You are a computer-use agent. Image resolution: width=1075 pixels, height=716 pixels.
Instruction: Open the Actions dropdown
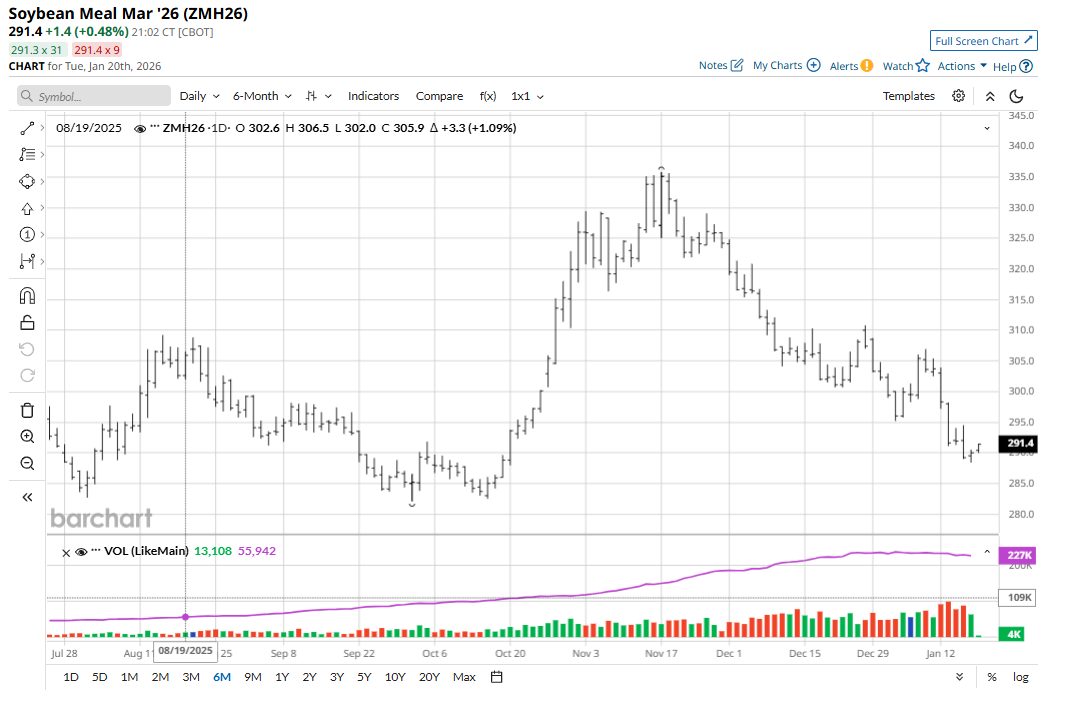coord(962,66)
